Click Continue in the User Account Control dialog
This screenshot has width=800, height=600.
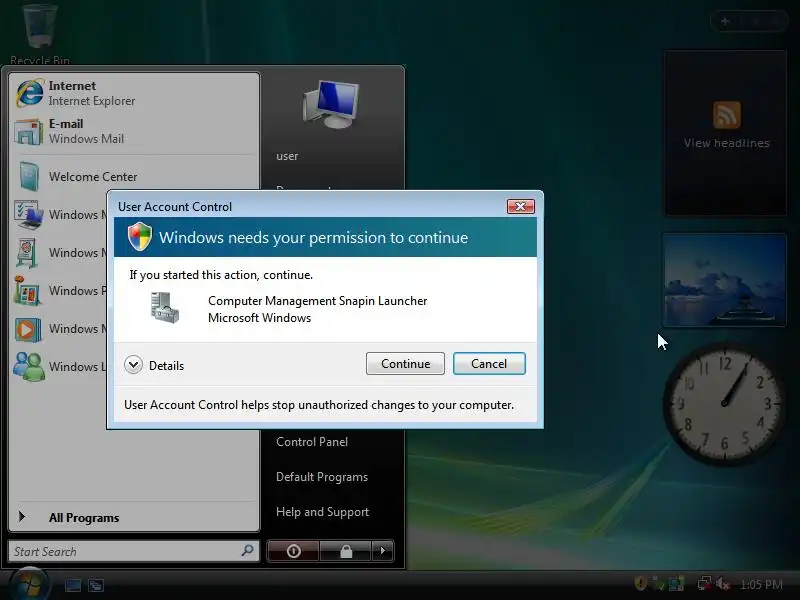click(405, 364)
